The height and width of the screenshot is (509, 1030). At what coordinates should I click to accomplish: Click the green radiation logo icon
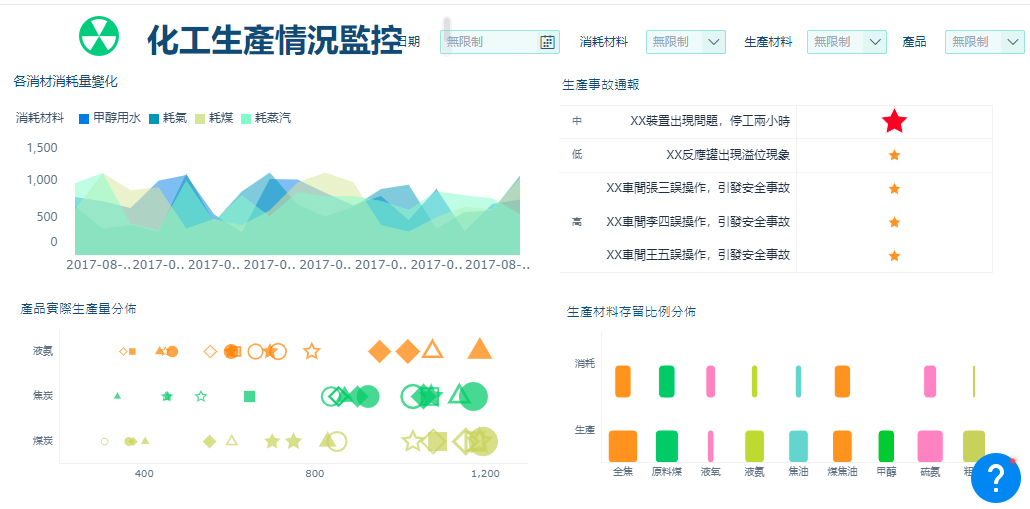(99, 36)
